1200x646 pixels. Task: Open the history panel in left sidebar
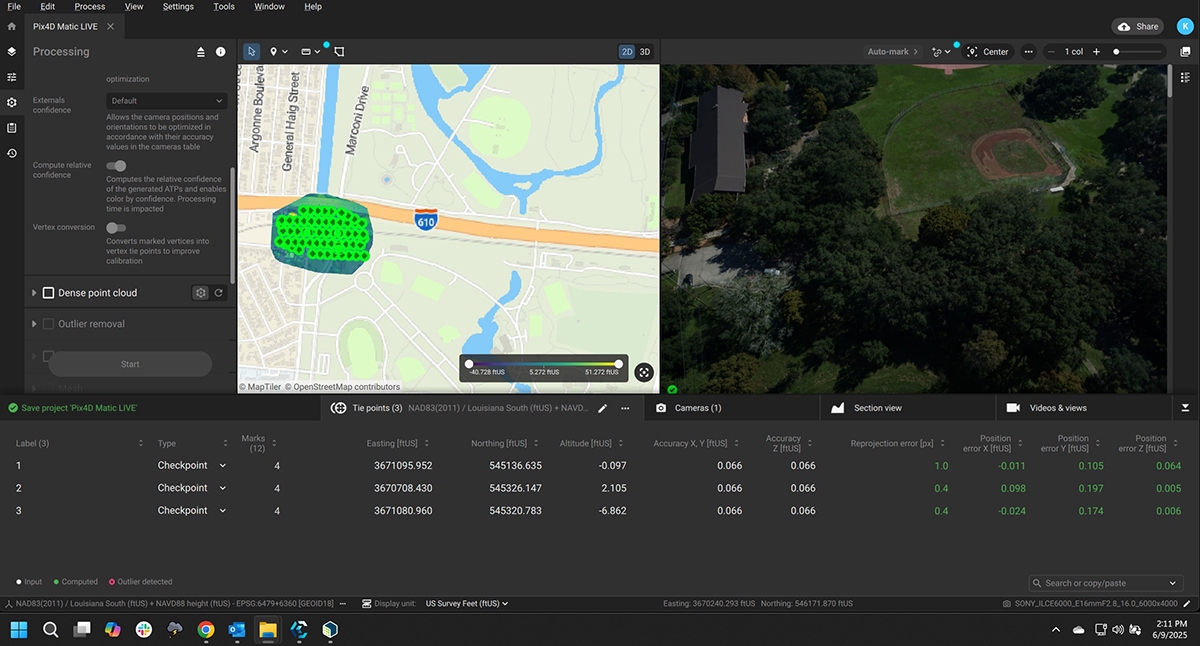[12, 153]
